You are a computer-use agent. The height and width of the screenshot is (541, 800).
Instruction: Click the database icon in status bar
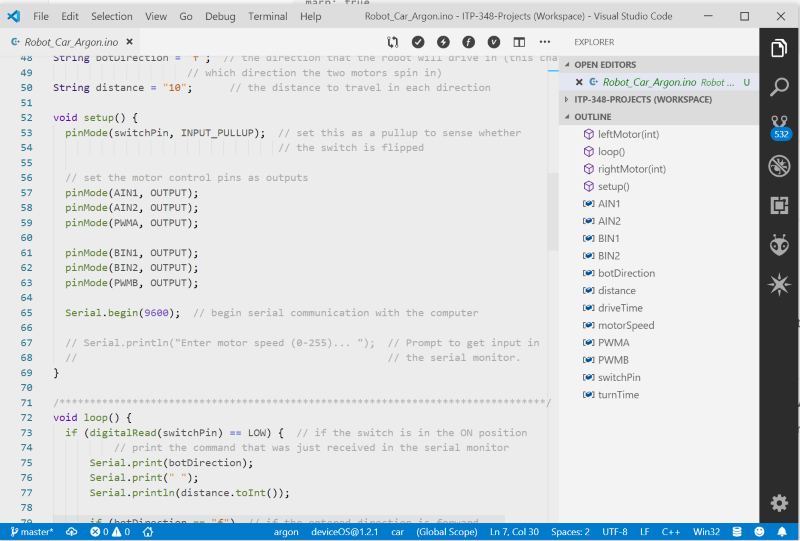[x=737, y=532]
